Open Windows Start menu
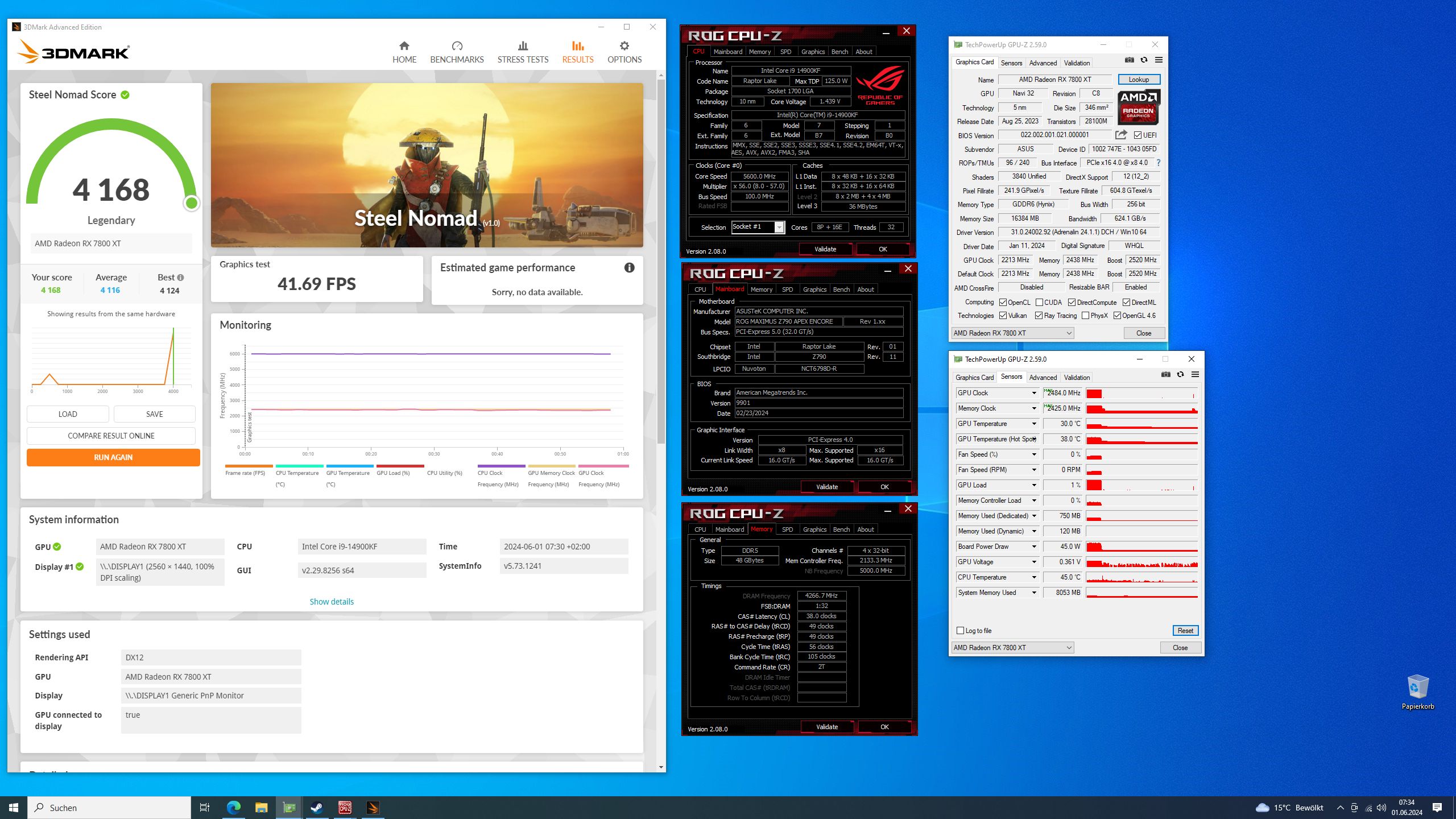 point(14,808)
